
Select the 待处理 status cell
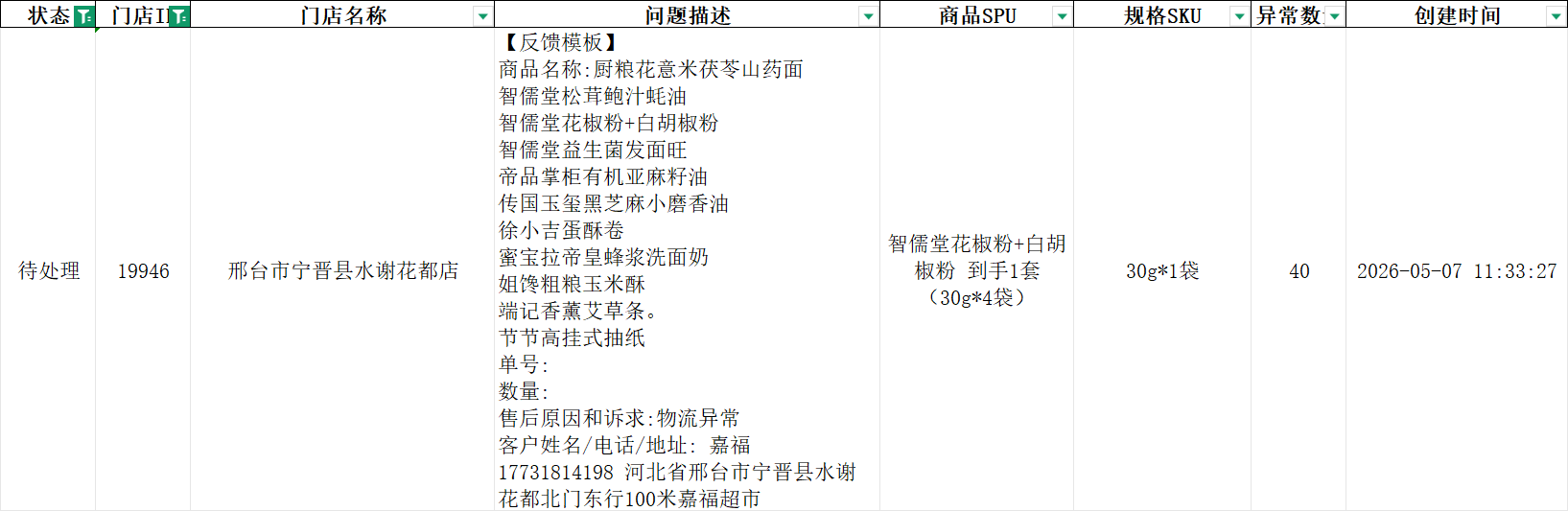pyautogui.click(x=48, y=270)
